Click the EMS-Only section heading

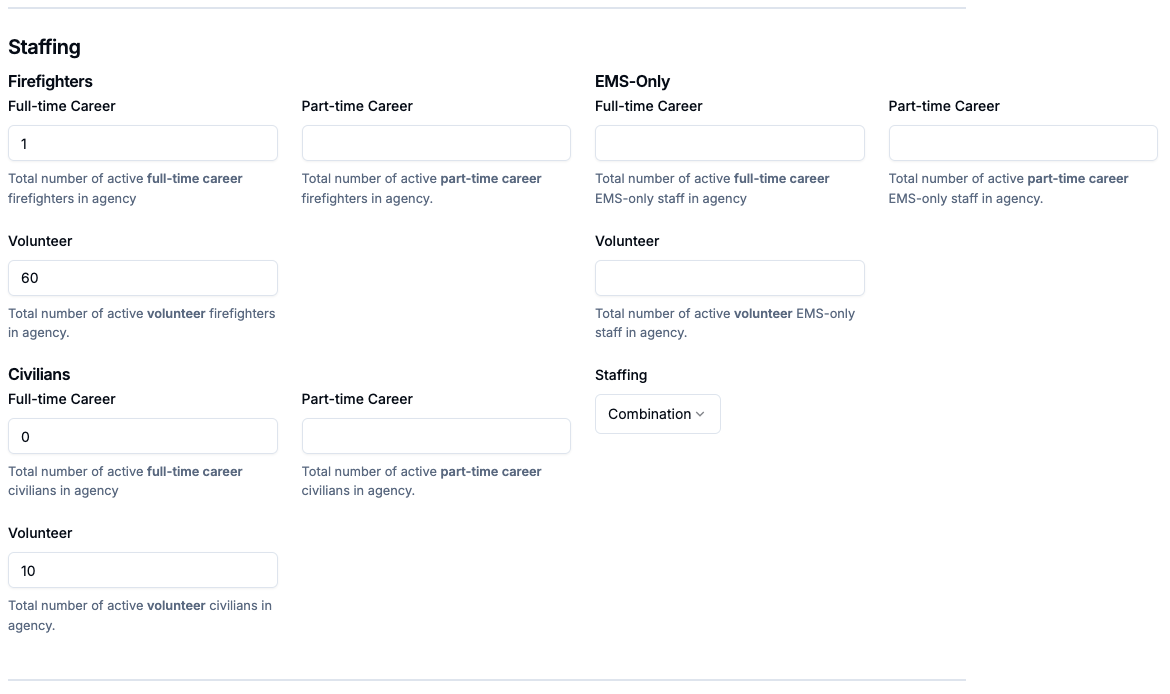(632, 81)
